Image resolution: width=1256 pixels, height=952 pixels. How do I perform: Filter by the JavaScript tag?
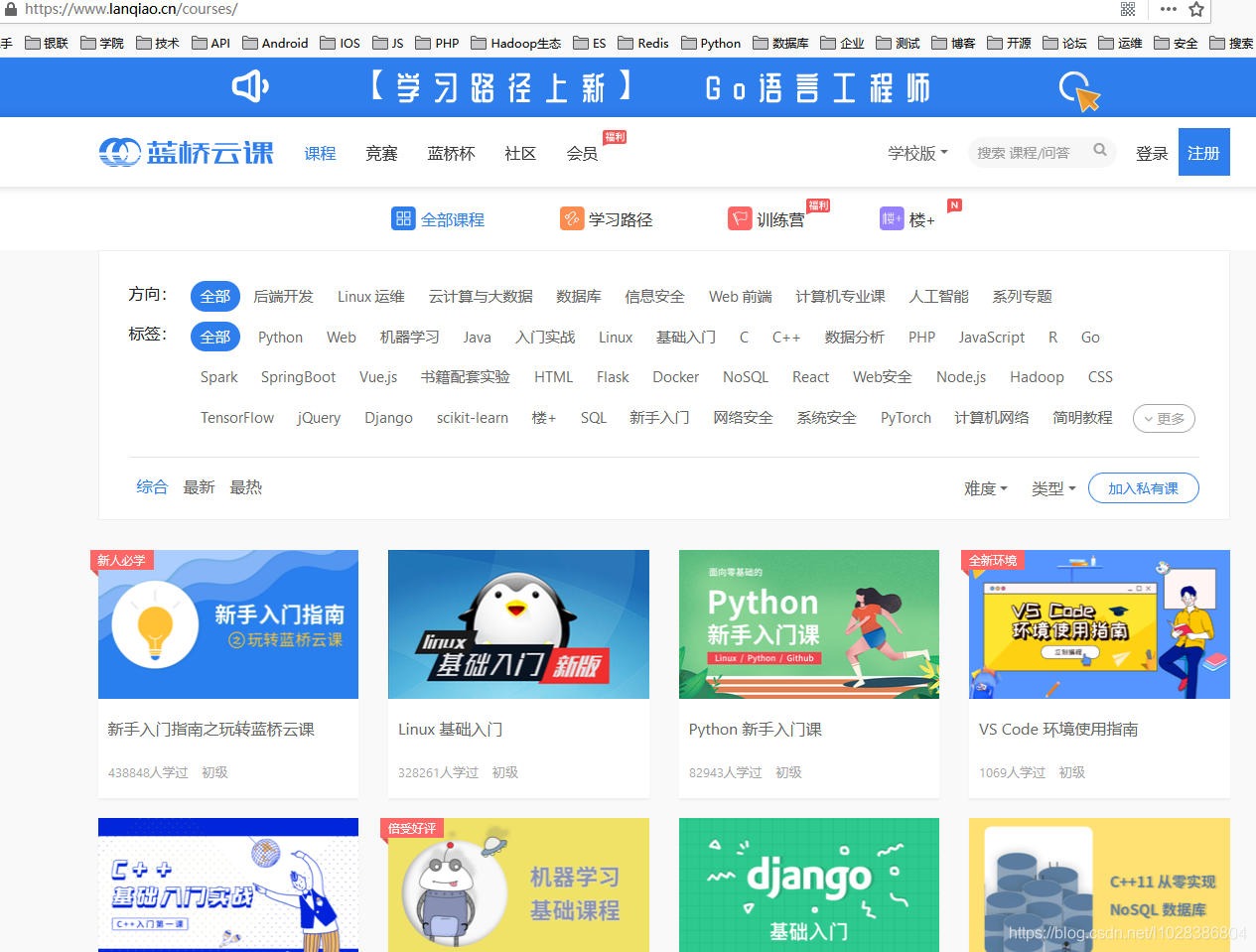992,338
